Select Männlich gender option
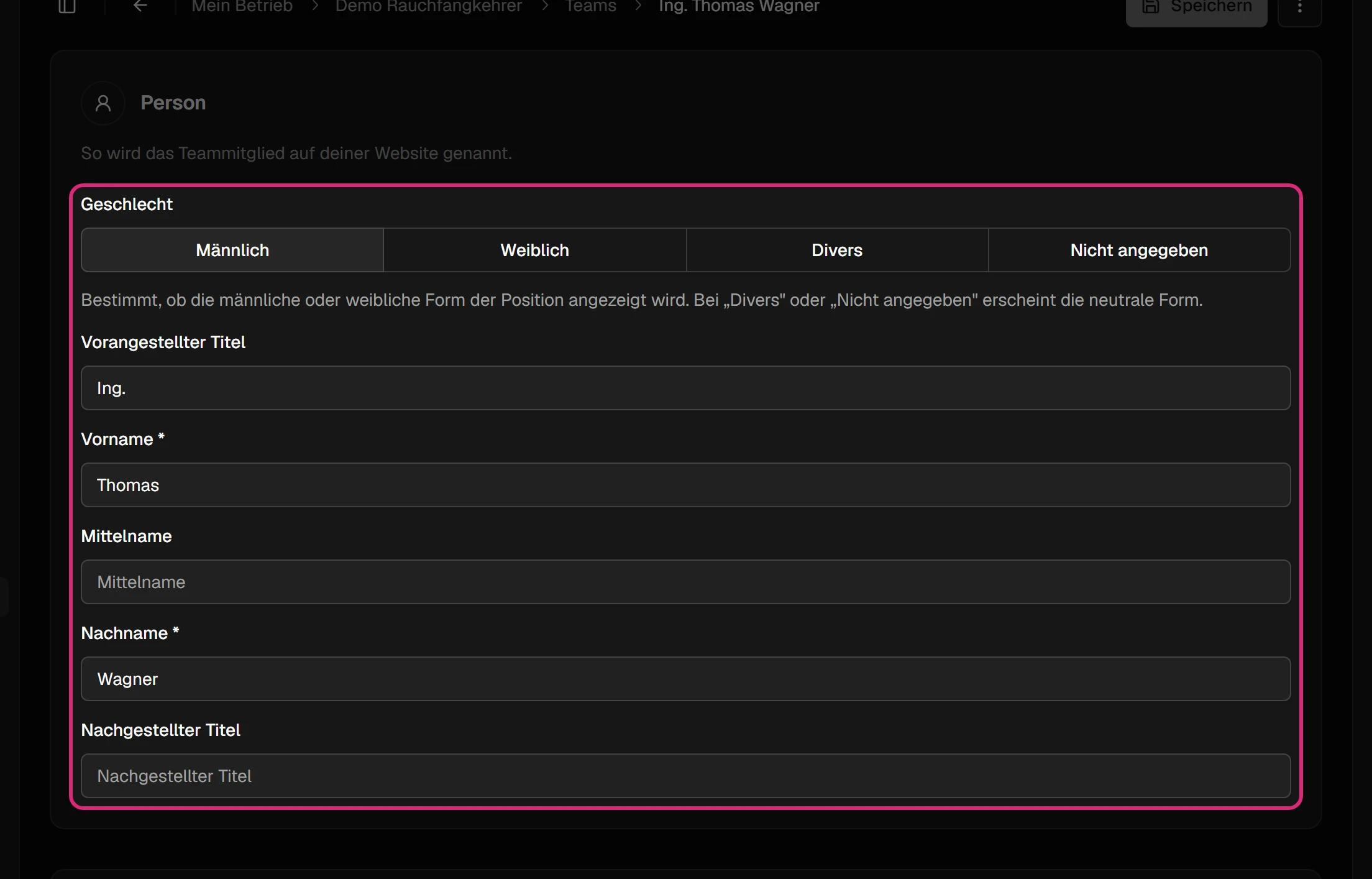 click(x=232, y=250)
